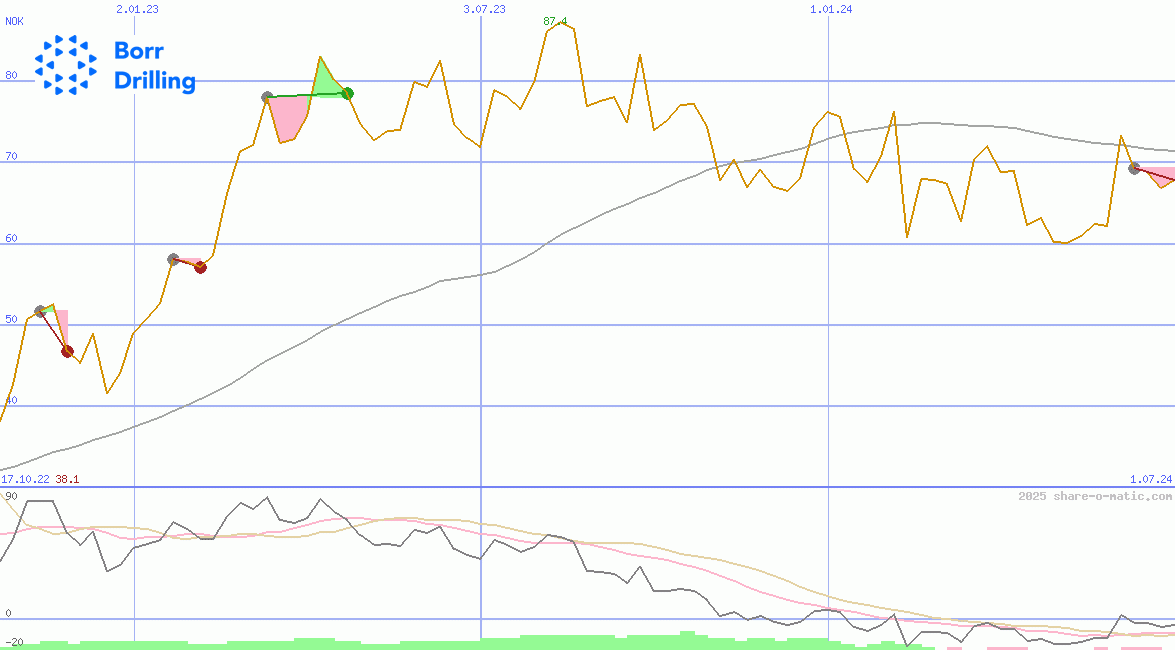Screen dimensions: 1175x650
Task: Click the gray marker dot near 58
Action: (x=173, y=259)
